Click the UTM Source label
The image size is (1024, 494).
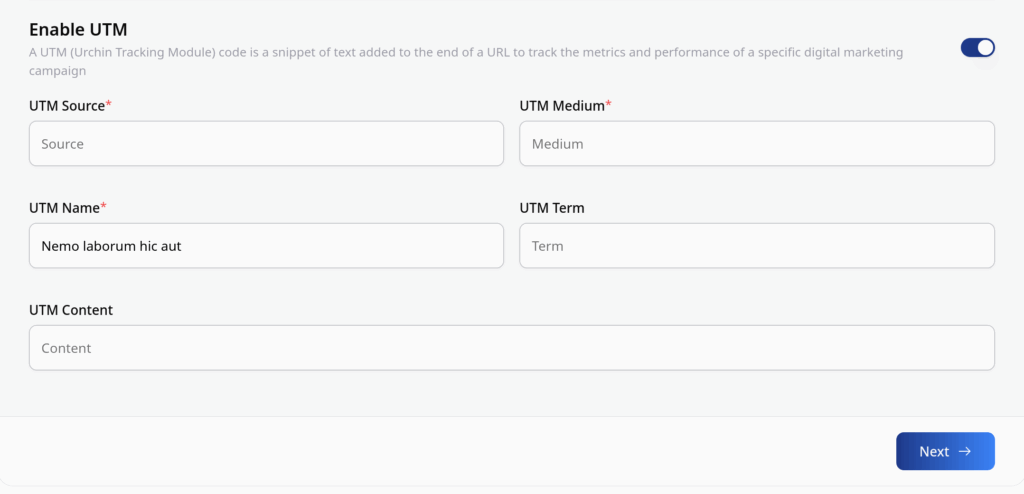[x=66, y=106]
